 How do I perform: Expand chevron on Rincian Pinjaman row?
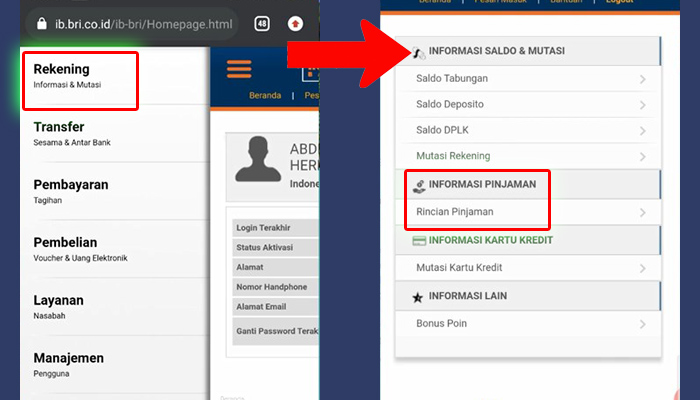(642, 213)
